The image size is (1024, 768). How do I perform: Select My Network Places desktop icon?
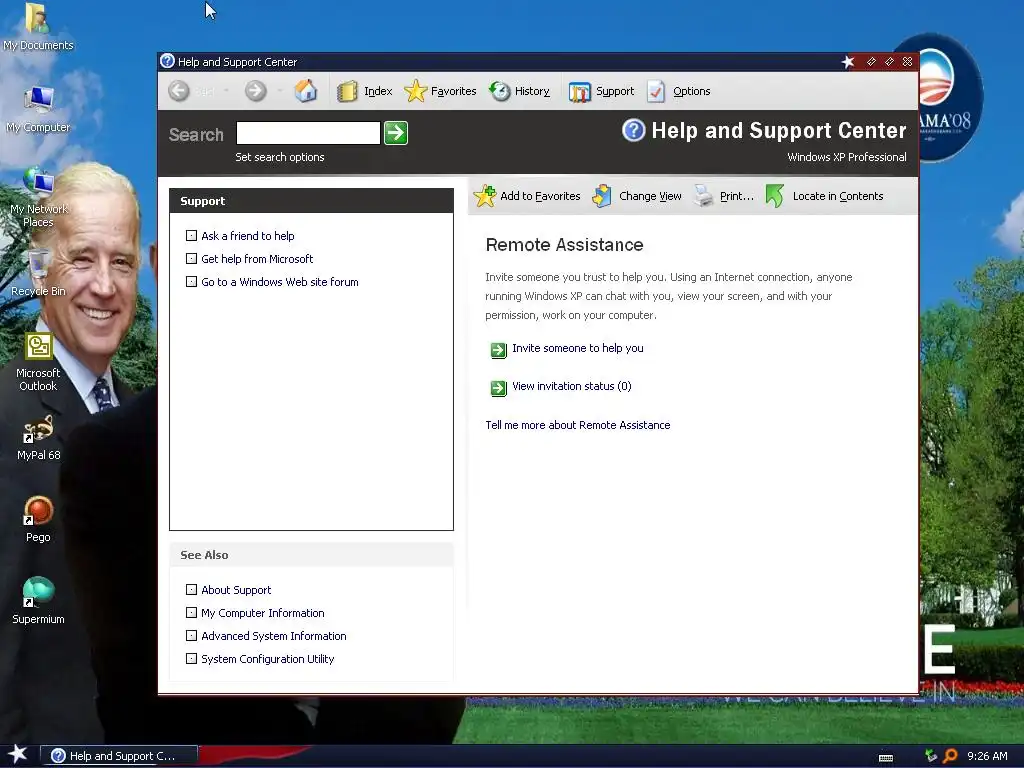(x=38, y=196)
